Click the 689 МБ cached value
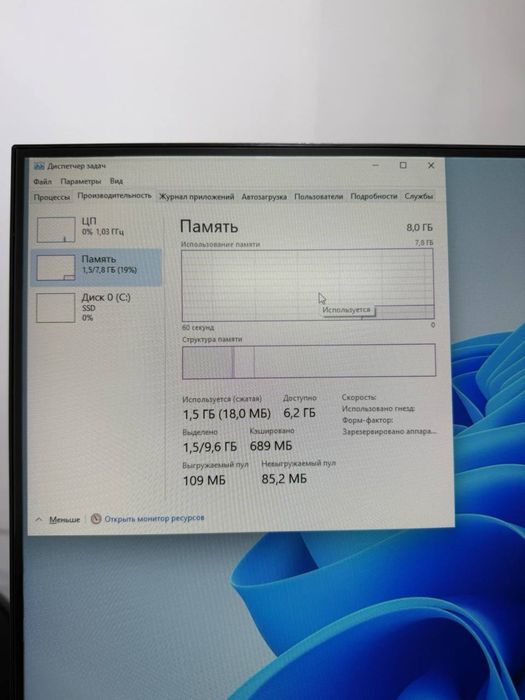Image resolution: width=525 pixels, height=700 pixels. 271,446
